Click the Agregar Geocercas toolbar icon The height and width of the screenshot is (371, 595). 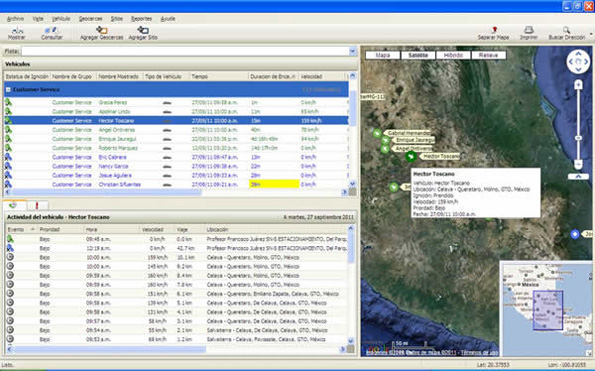point(101,30)
